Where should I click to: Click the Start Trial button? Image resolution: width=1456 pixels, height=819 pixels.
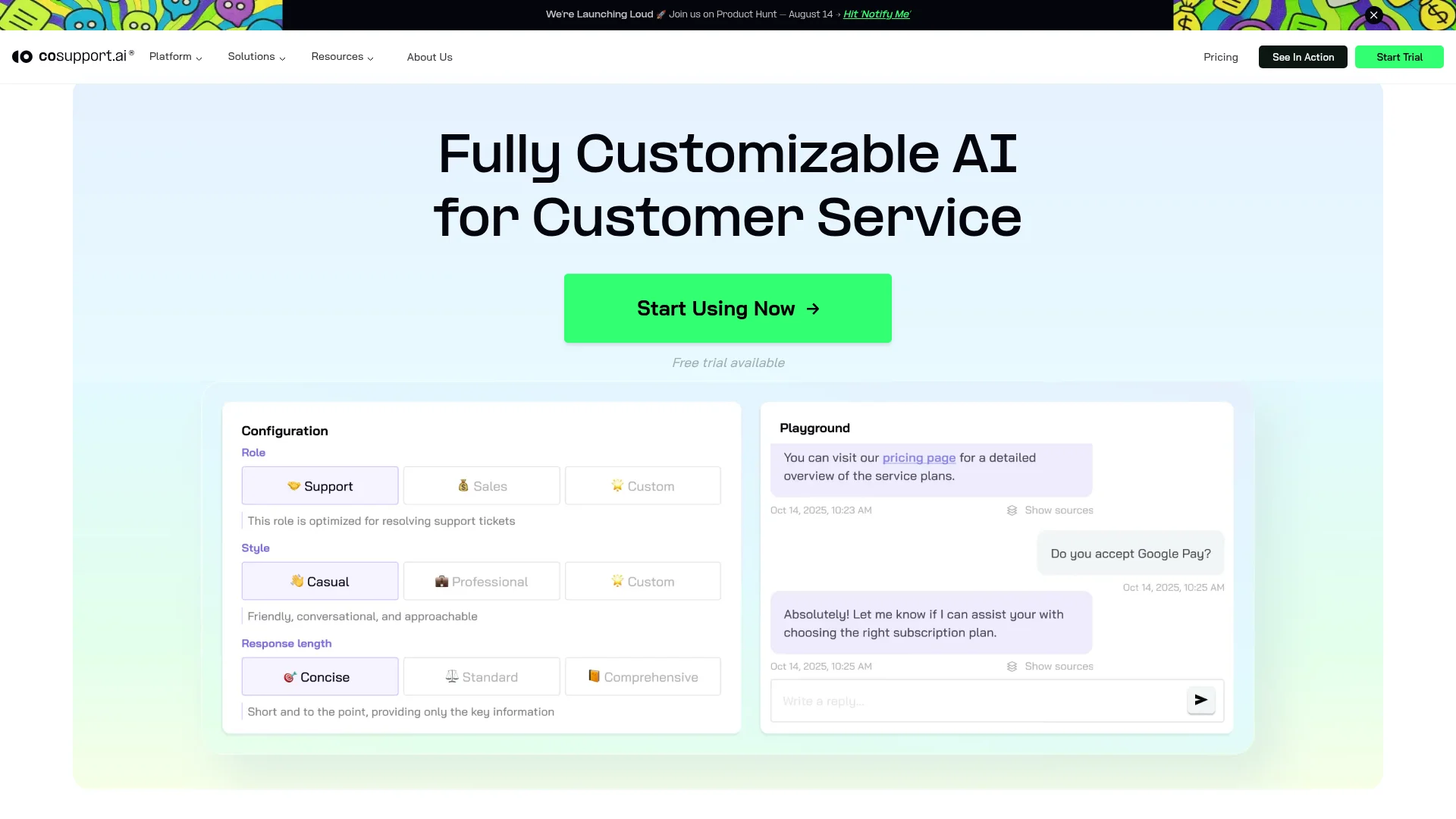pyautogui.click(x=1399, y=56)
